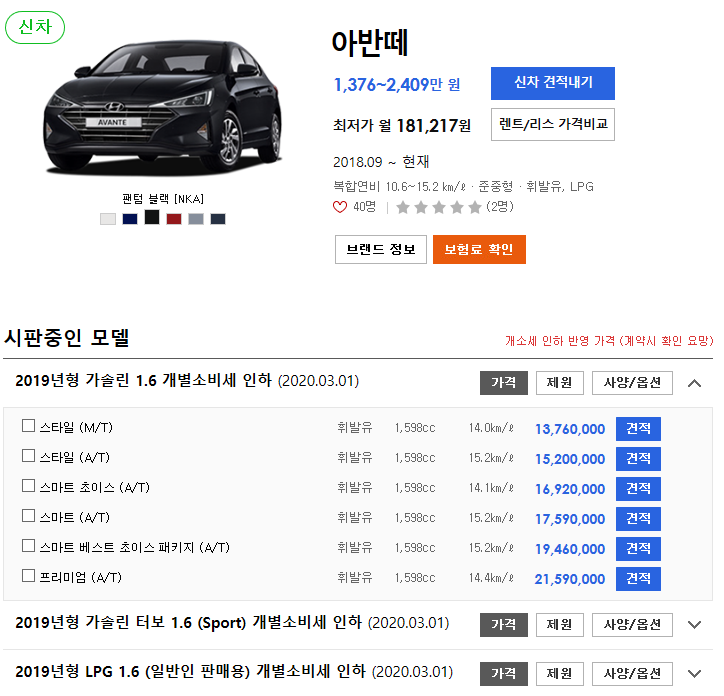The image size is (724, 696).
Task: Click 견적 for 스마트 베스트 초이스 패키지
Action: [x=638, y=549]
